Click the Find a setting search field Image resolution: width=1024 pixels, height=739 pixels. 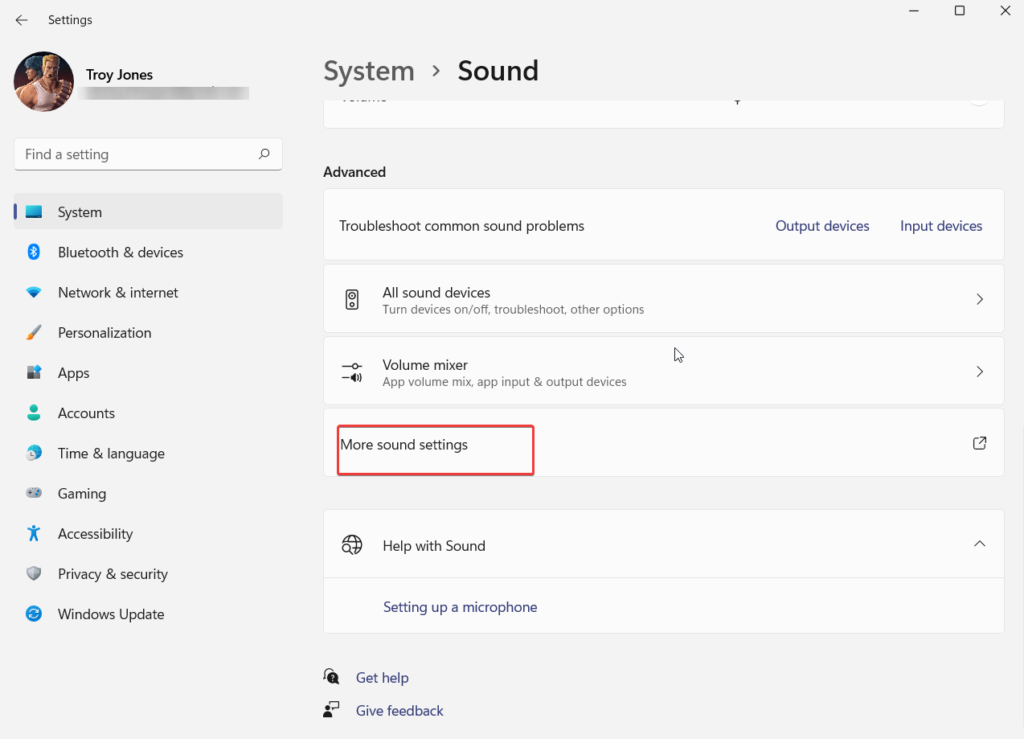148,154
